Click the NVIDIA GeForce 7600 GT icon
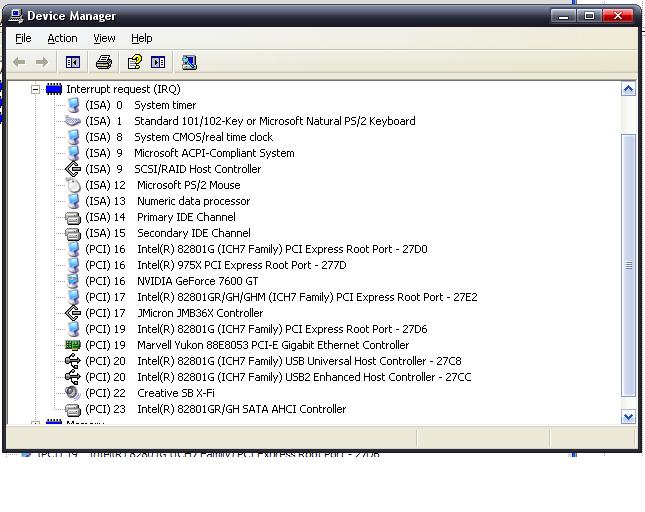 73,281
